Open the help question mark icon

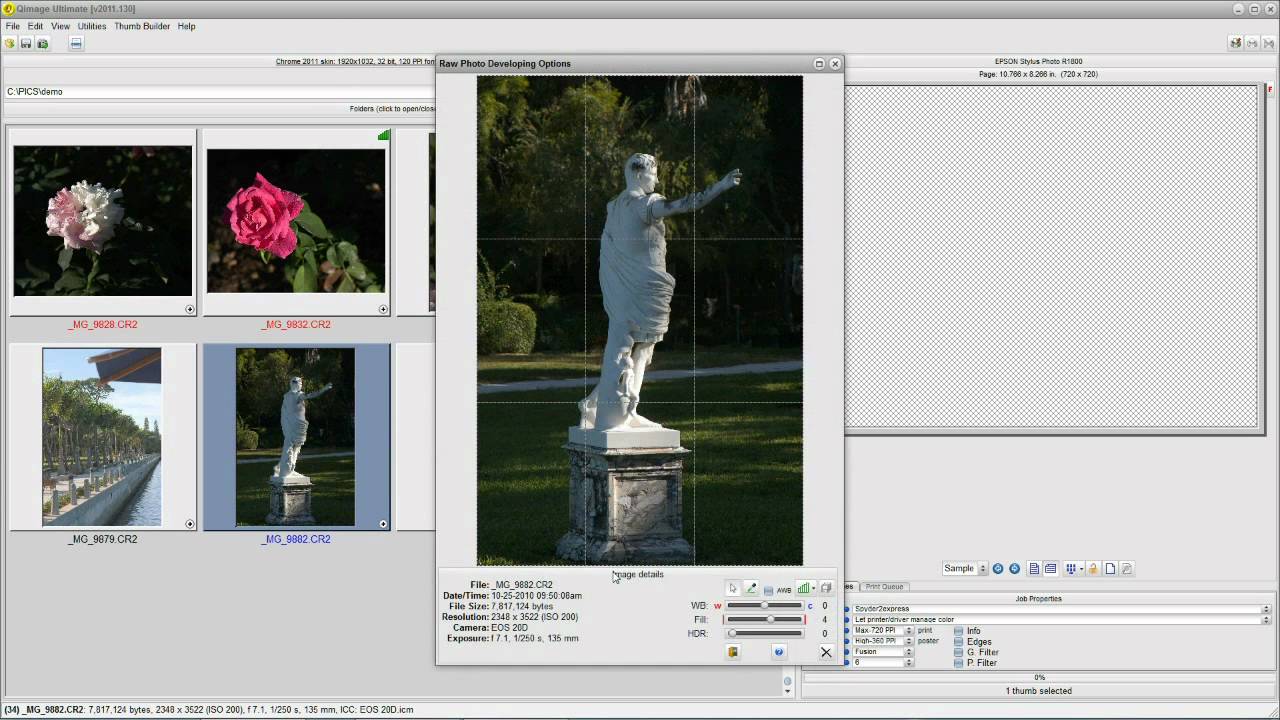tap(779, 652)
